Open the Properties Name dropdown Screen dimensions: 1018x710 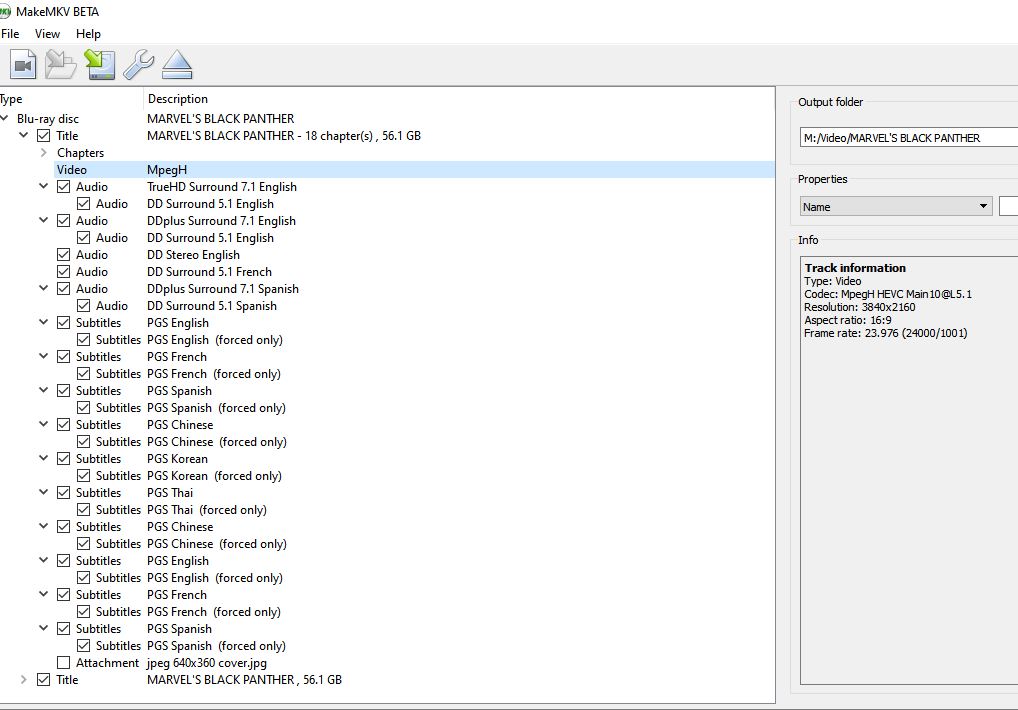[x=896, y=206]
